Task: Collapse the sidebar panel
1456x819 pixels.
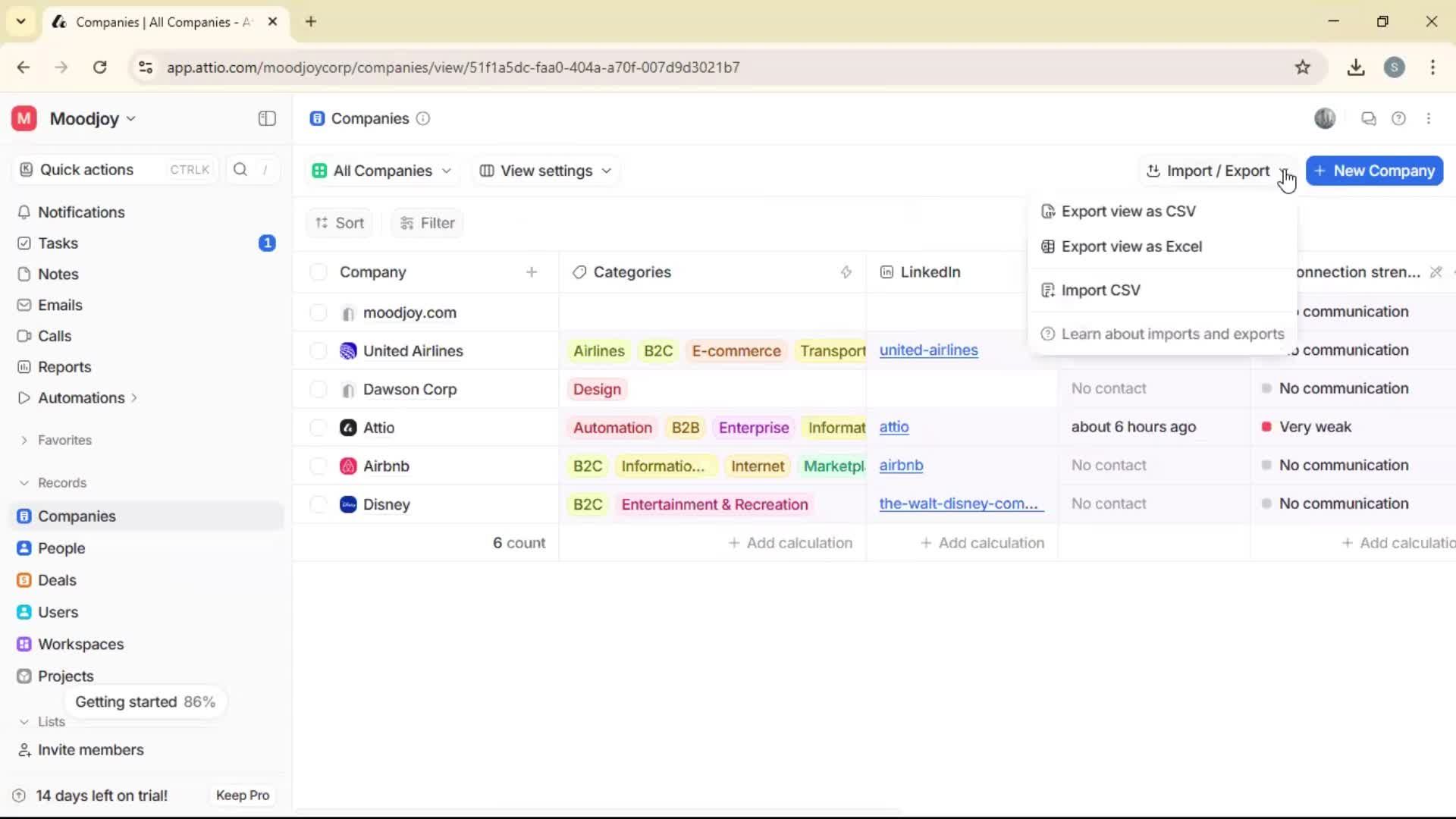Action: (266, 119)
